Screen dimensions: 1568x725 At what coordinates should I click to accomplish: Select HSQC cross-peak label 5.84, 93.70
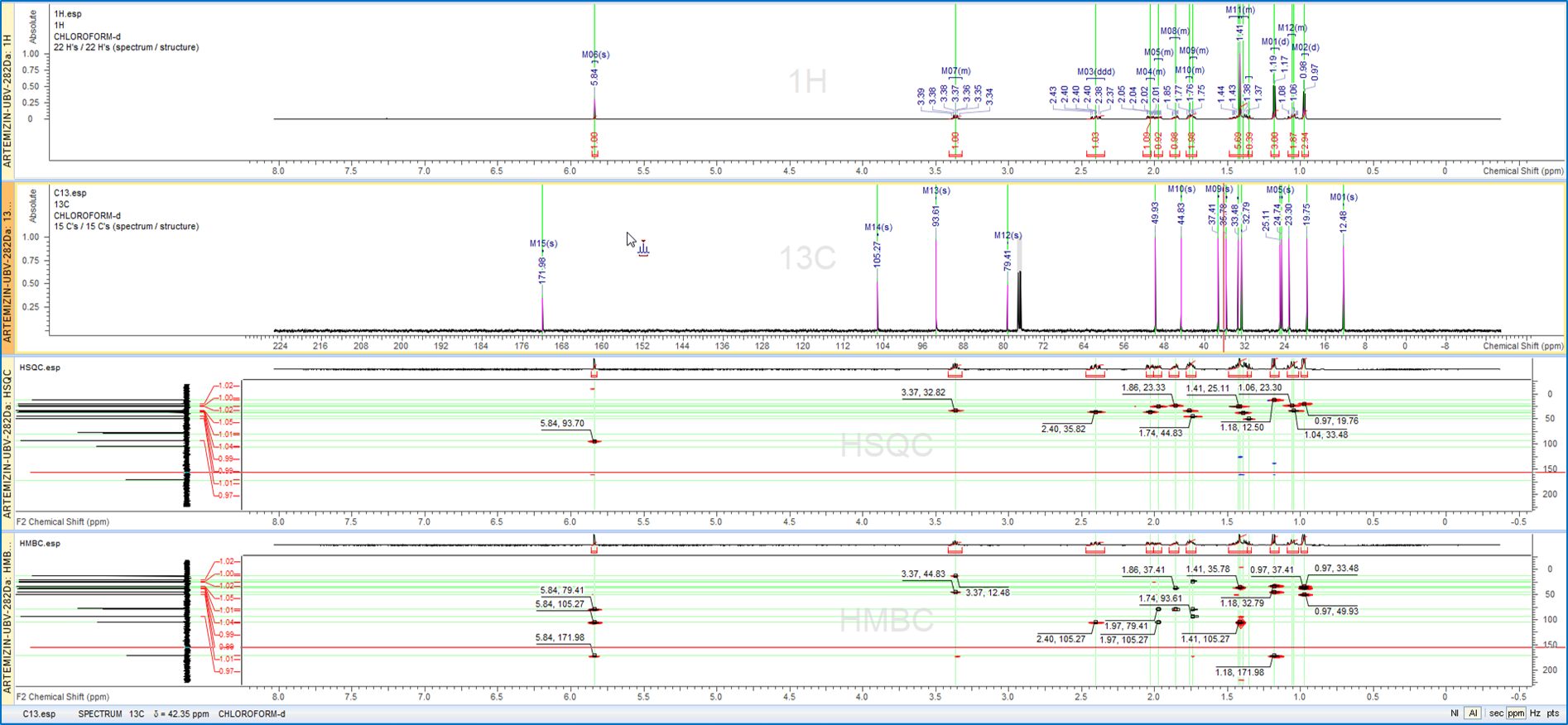[562, 423]
